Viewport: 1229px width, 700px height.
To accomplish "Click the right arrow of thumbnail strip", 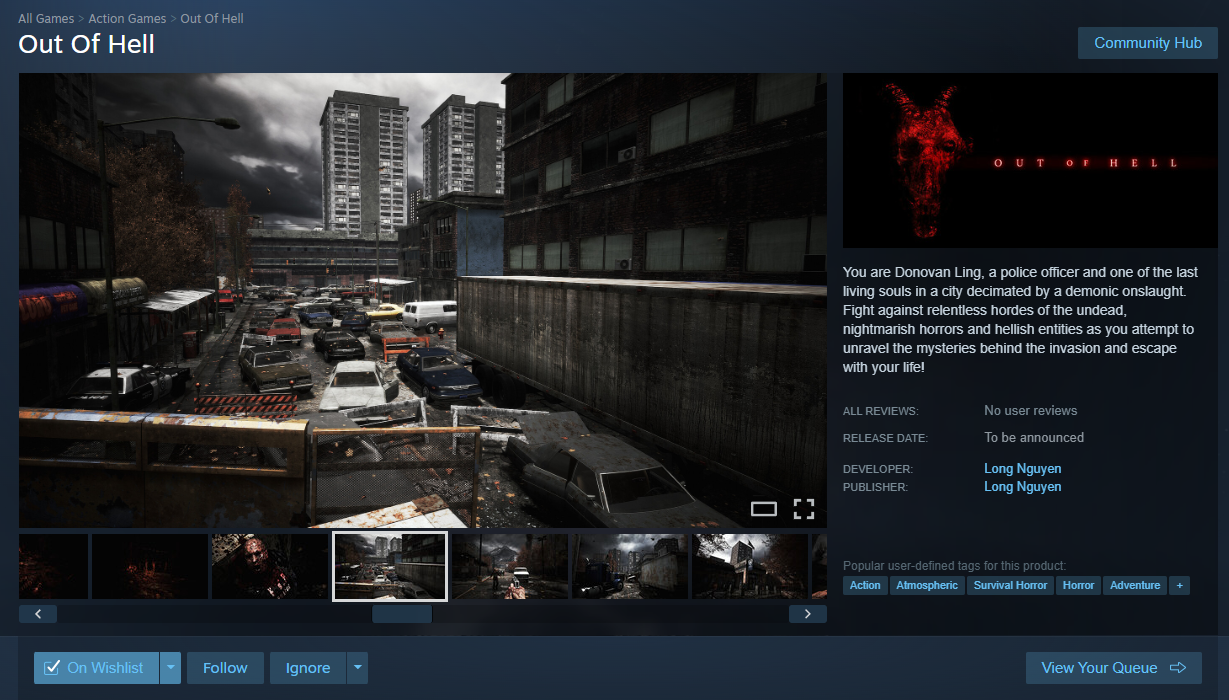I will click(808, 614).
